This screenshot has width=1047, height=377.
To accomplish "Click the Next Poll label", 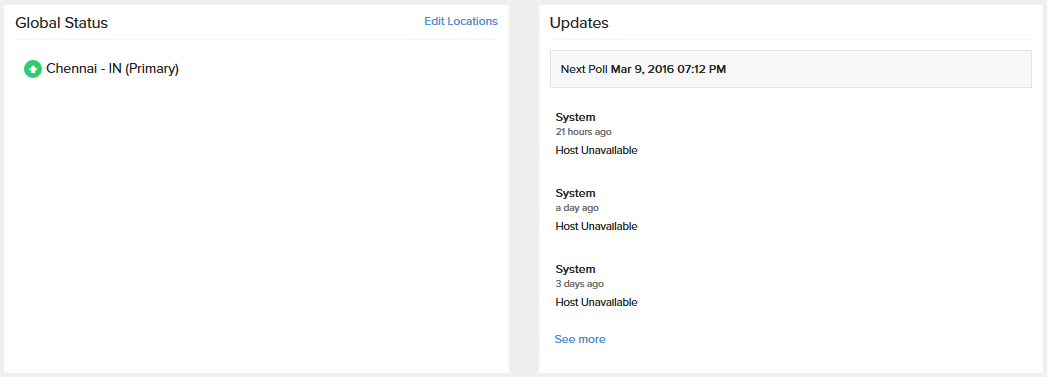I will click(x=584, y=69).
